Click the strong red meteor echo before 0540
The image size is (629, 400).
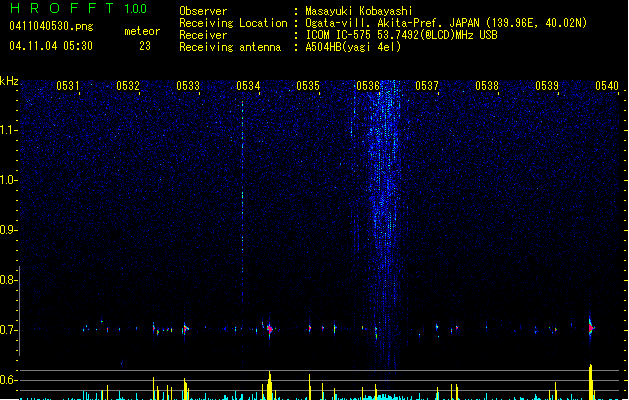point(591,328)
